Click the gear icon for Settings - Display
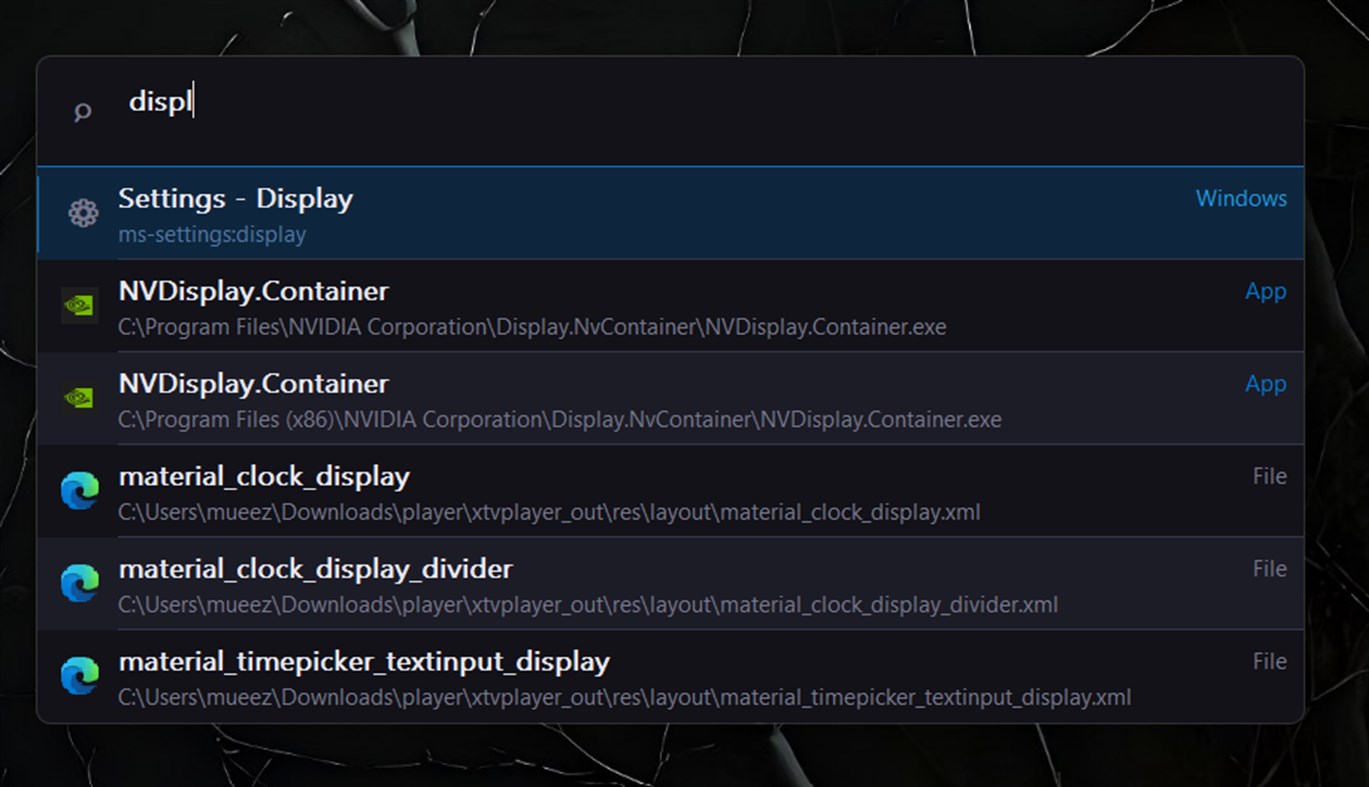1369x787 pixels. coord(82,213)
